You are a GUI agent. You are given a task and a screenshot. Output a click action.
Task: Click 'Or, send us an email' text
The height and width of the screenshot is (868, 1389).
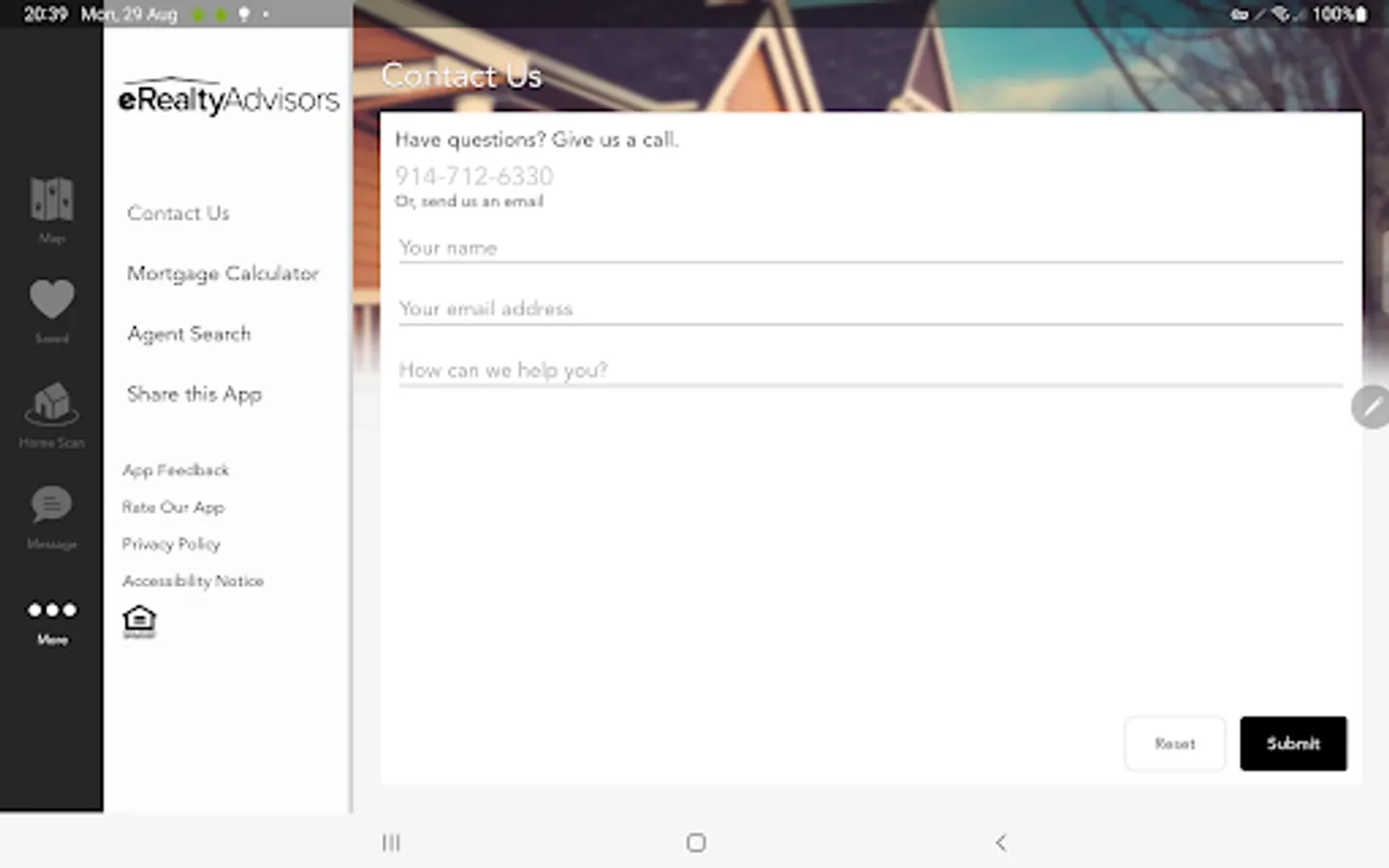469,202
